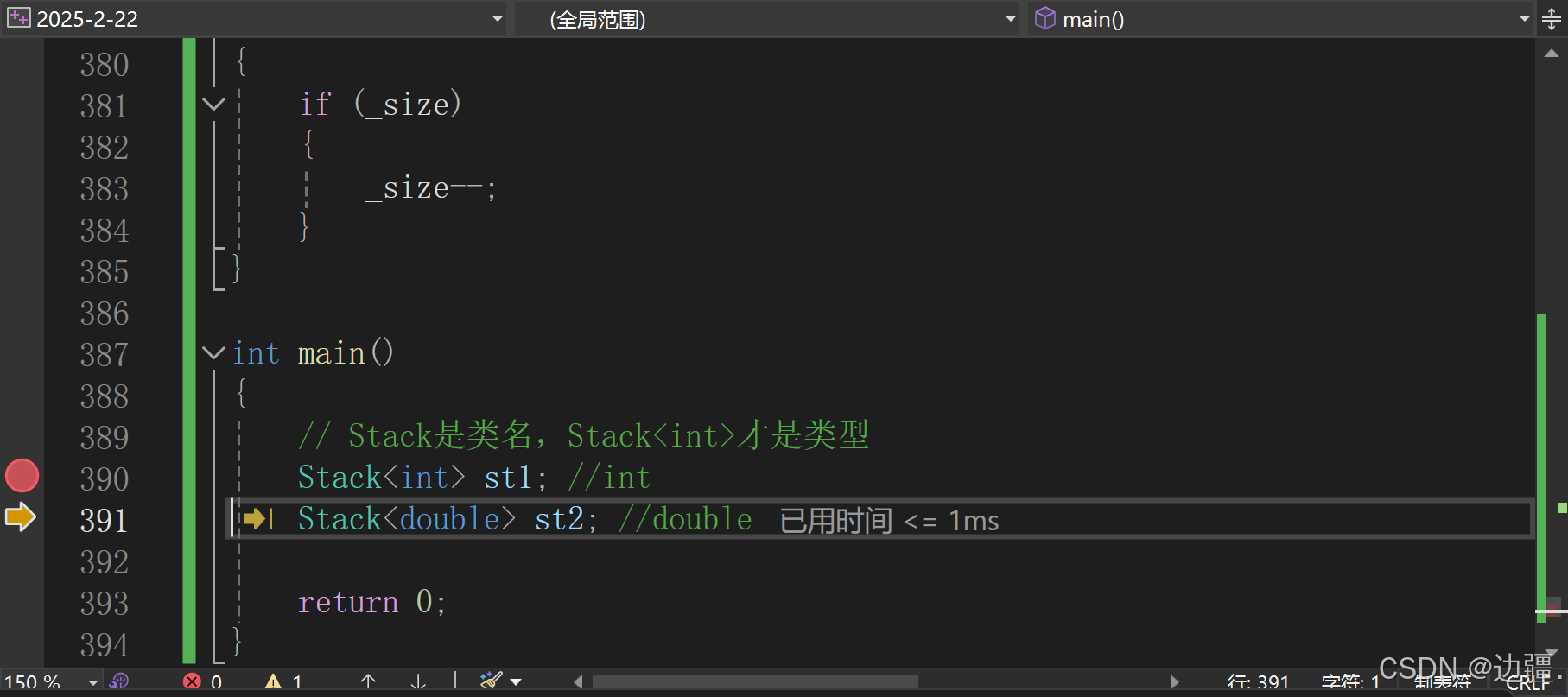Screen dimensions: 1568x697
Task: Click the horizontal scrollbar thumb
Action: coord(755,682)
